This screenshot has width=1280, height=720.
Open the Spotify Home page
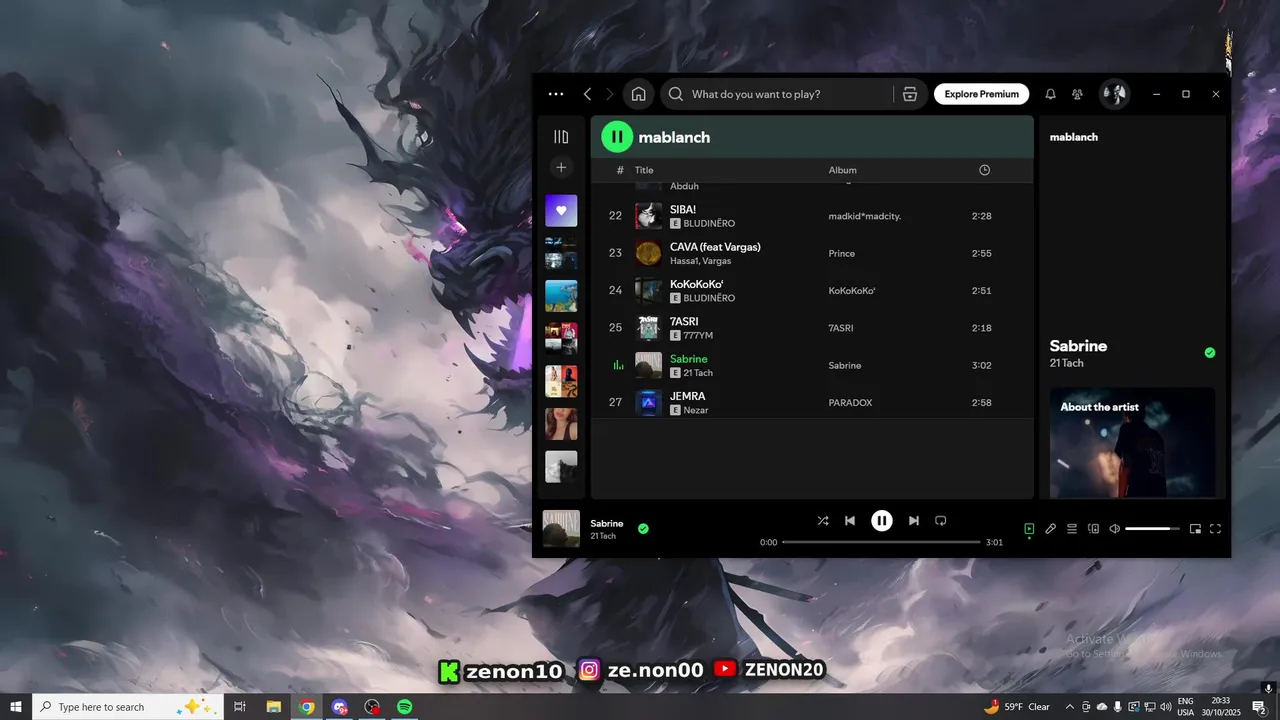point(638,94)
